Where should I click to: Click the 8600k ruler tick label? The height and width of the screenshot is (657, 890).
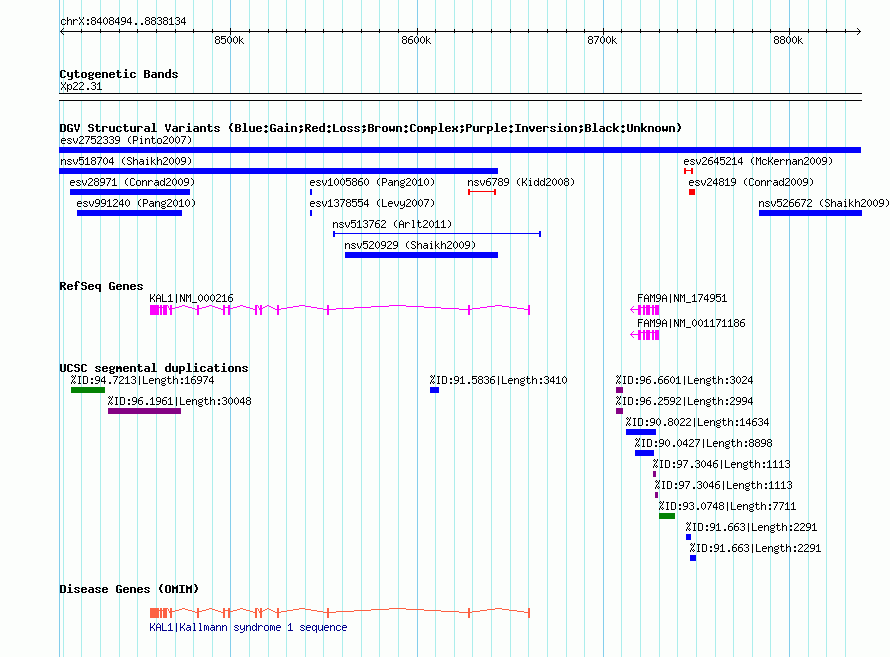click(x=416, y=40)
